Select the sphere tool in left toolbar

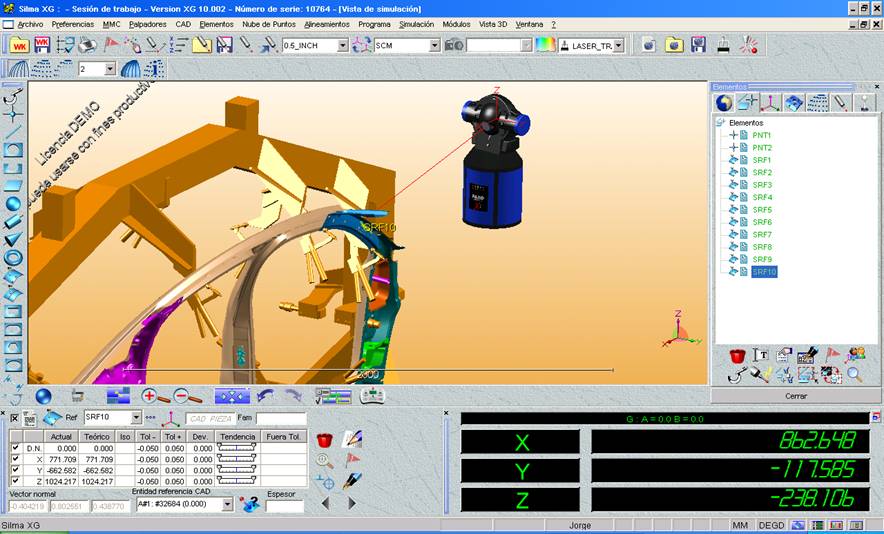(13, 204)
